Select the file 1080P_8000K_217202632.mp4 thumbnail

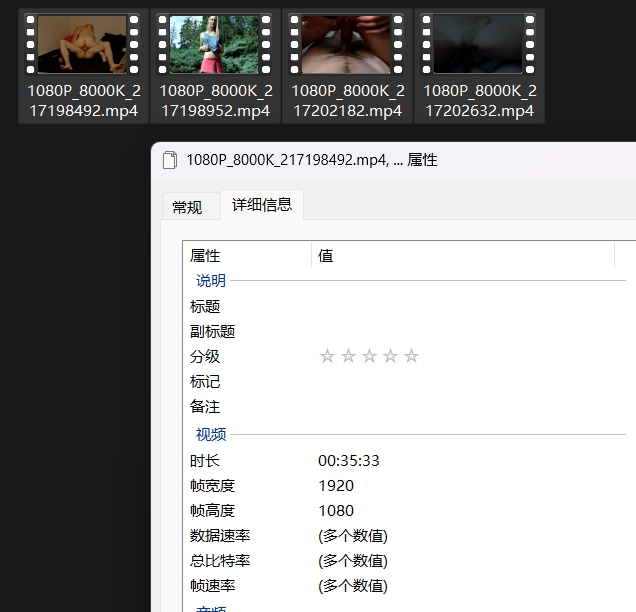point(478,44)
